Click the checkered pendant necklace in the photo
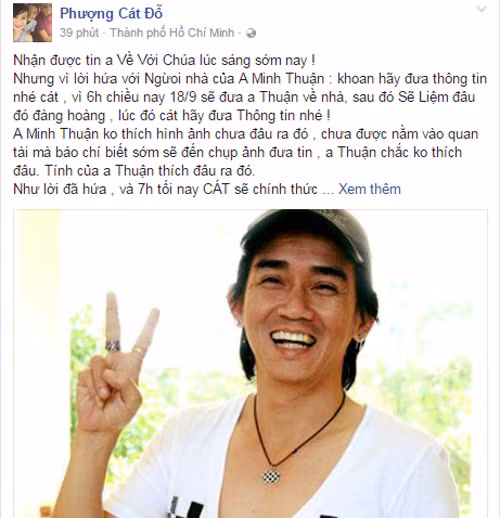This screenshot has height=518, width=500. coord(270,477)
